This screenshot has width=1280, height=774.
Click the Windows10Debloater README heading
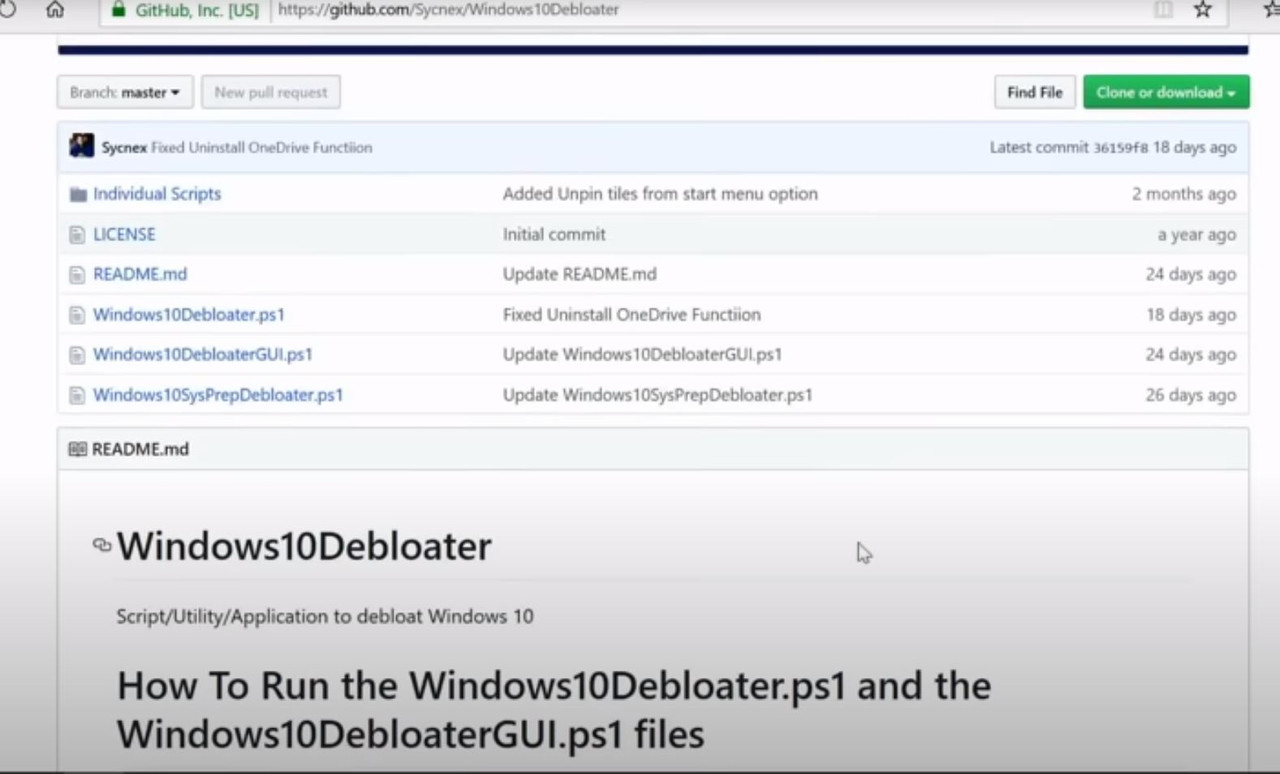pyautogui.click(x=304, y=546)
